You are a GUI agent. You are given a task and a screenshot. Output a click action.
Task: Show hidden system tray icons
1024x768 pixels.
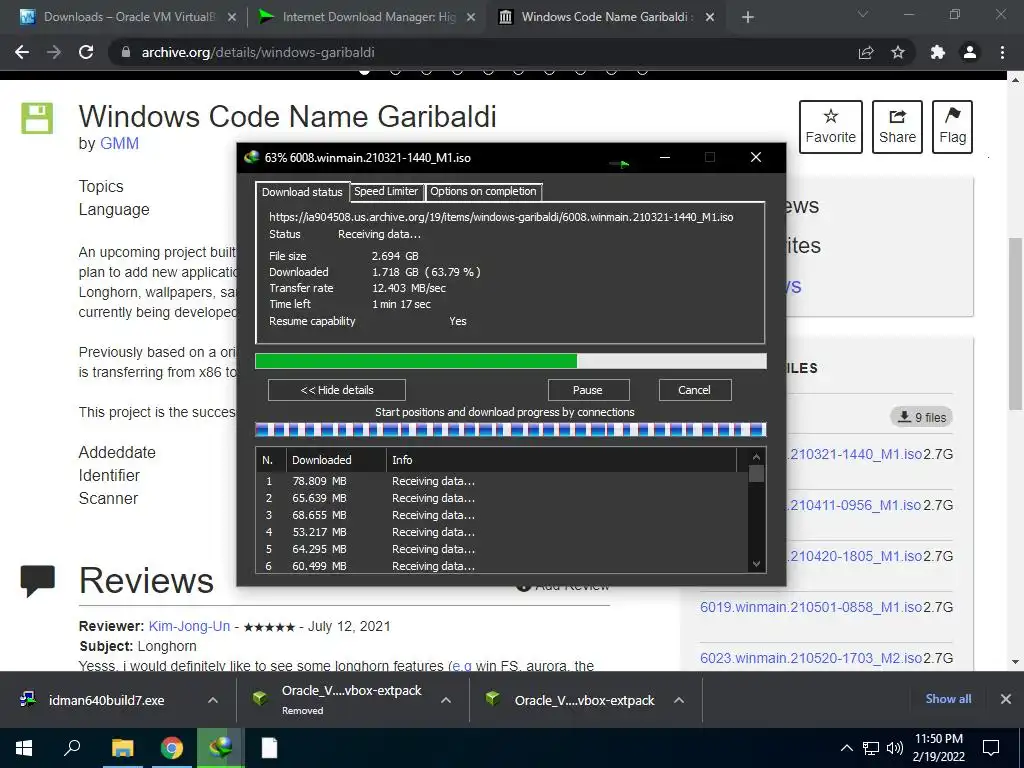click(846, 748)
